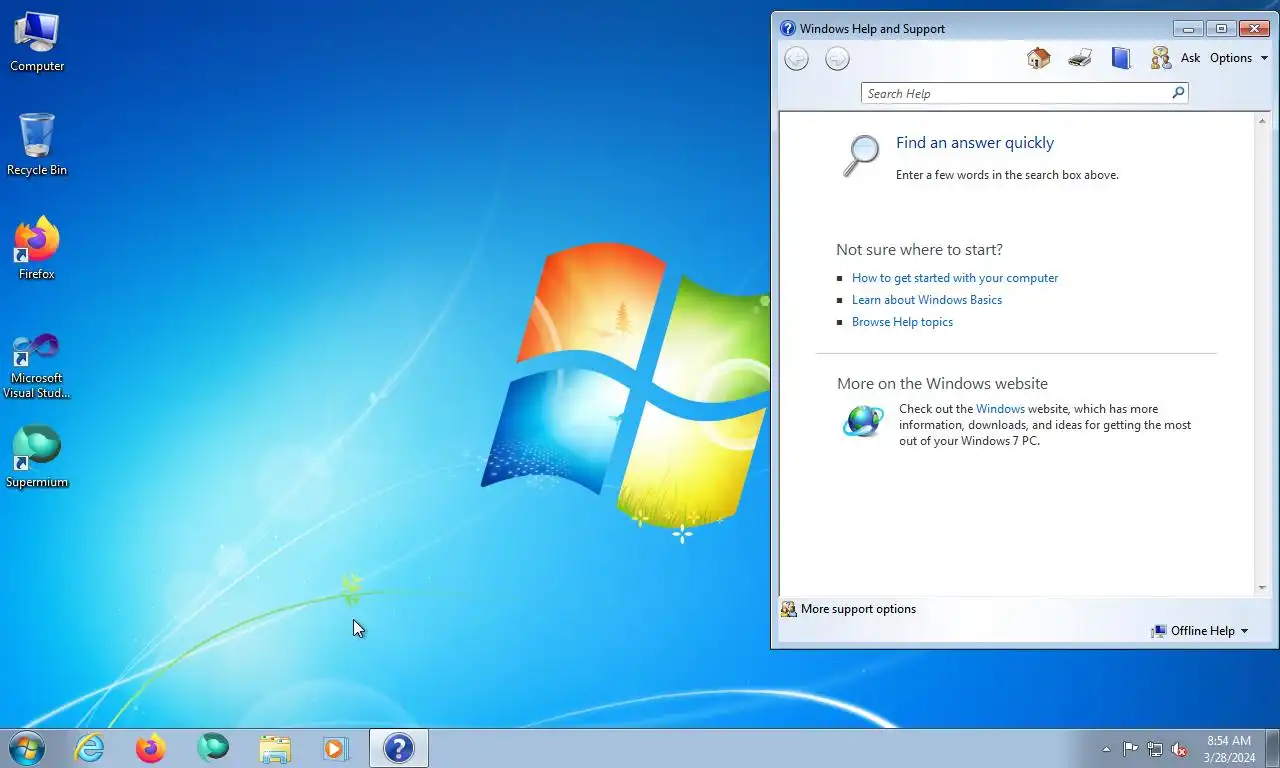Click the globe icon beside Windows website text
The height and width of the screenshot is (768, 1280).
(x=863, y=420)
